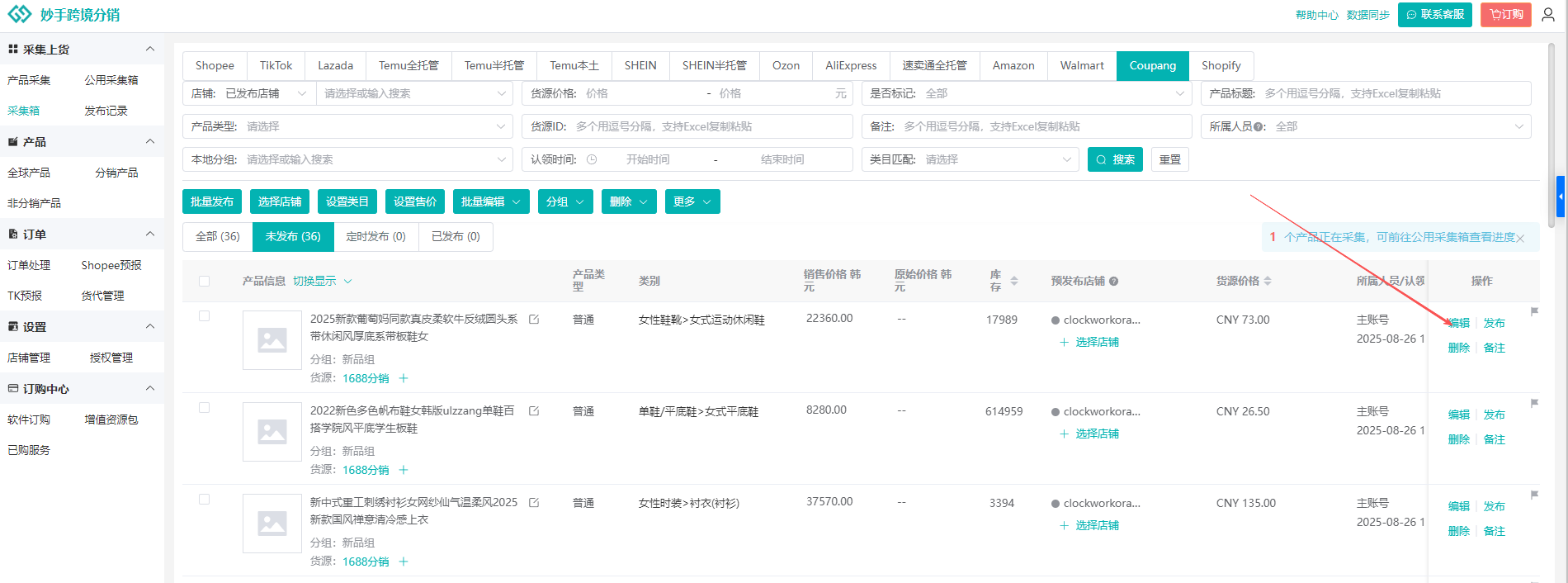
Task: Click the user account profile icon
Action: tap(1548, 15)
